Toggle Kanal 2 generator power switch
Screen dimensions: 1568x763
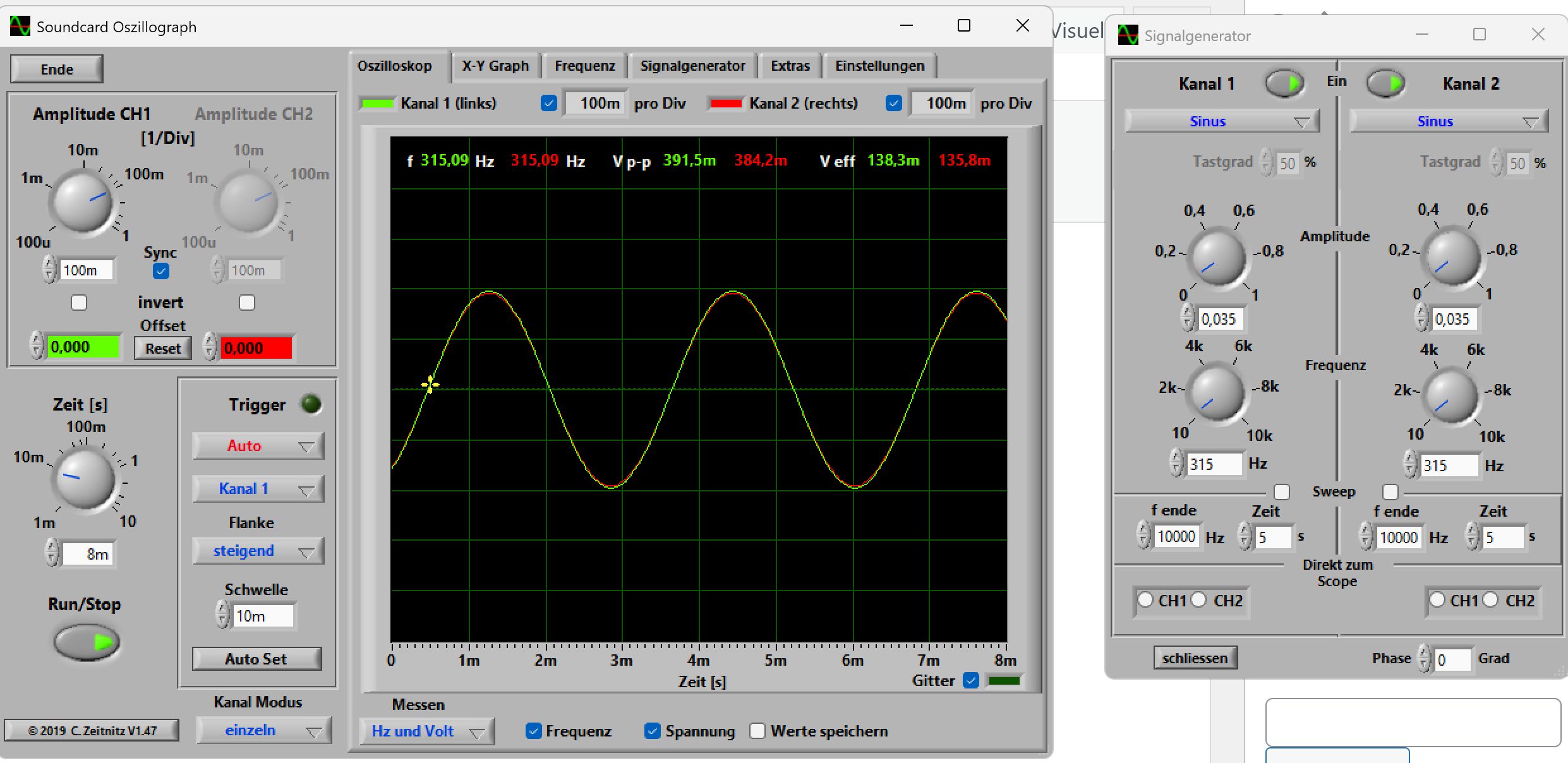click(x=1385, y=83)
